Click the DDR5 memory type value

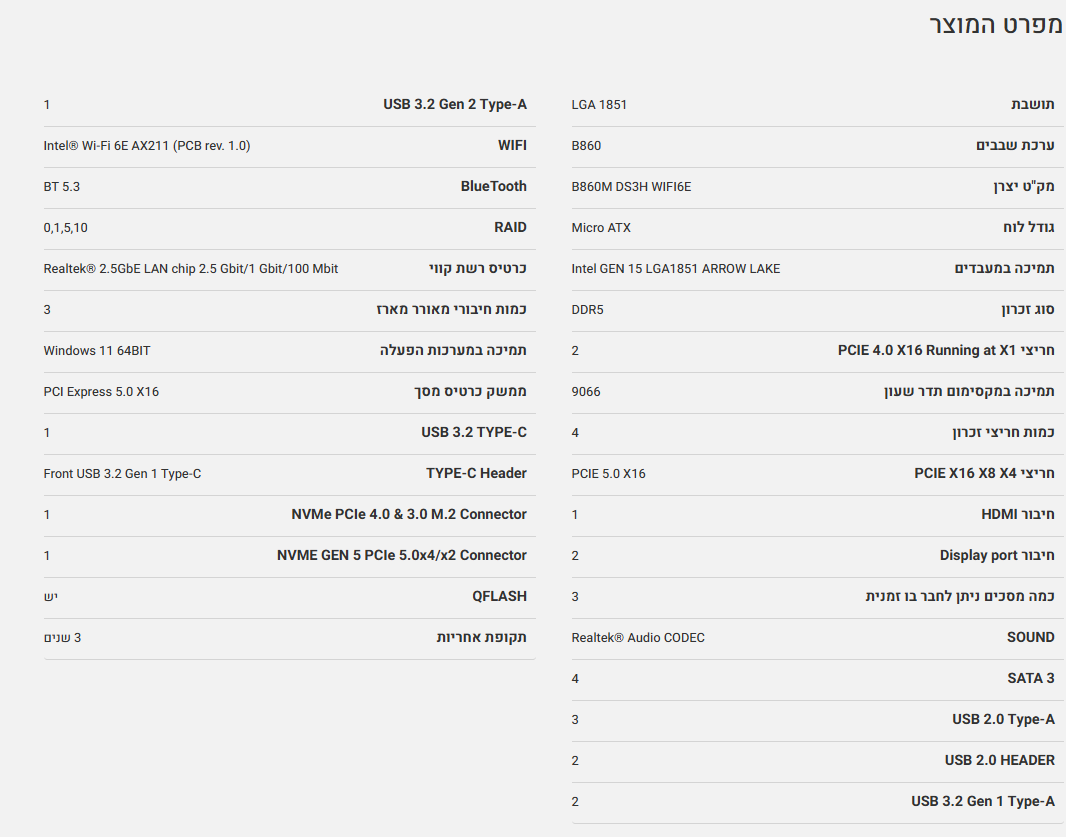588,310
